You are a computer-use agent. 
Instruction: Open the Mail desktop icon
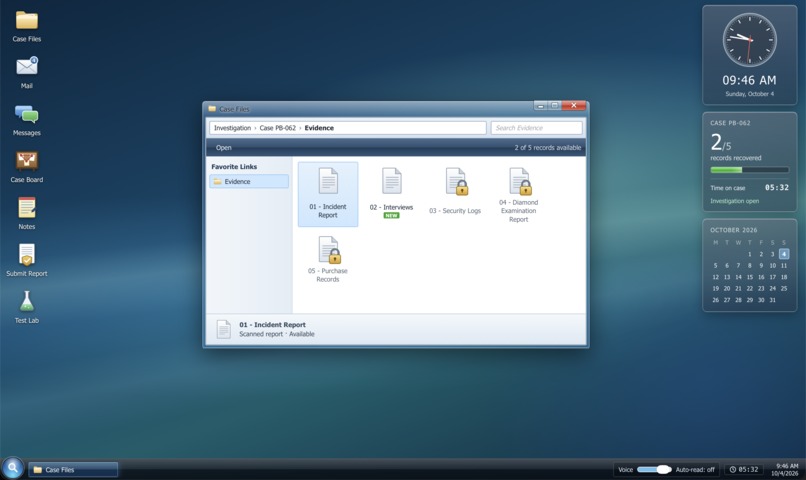(27, 73)
